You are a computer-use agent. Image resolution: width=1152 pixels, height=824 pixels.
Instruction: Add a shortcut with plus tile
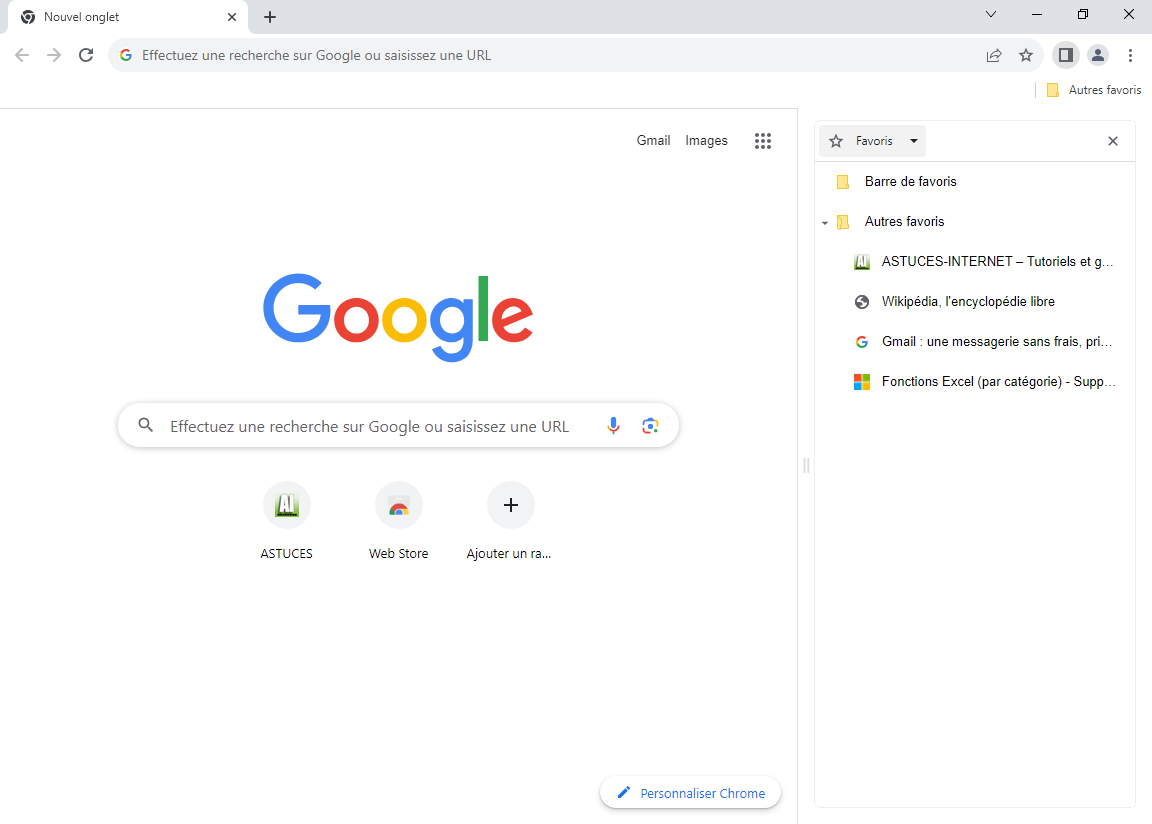[x=511, y=521]
